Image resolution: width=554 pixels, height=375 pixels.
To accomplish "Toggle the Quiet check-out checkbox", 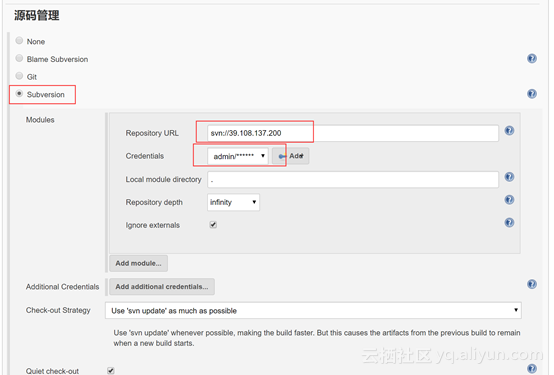I will click(x=111, y=370).
